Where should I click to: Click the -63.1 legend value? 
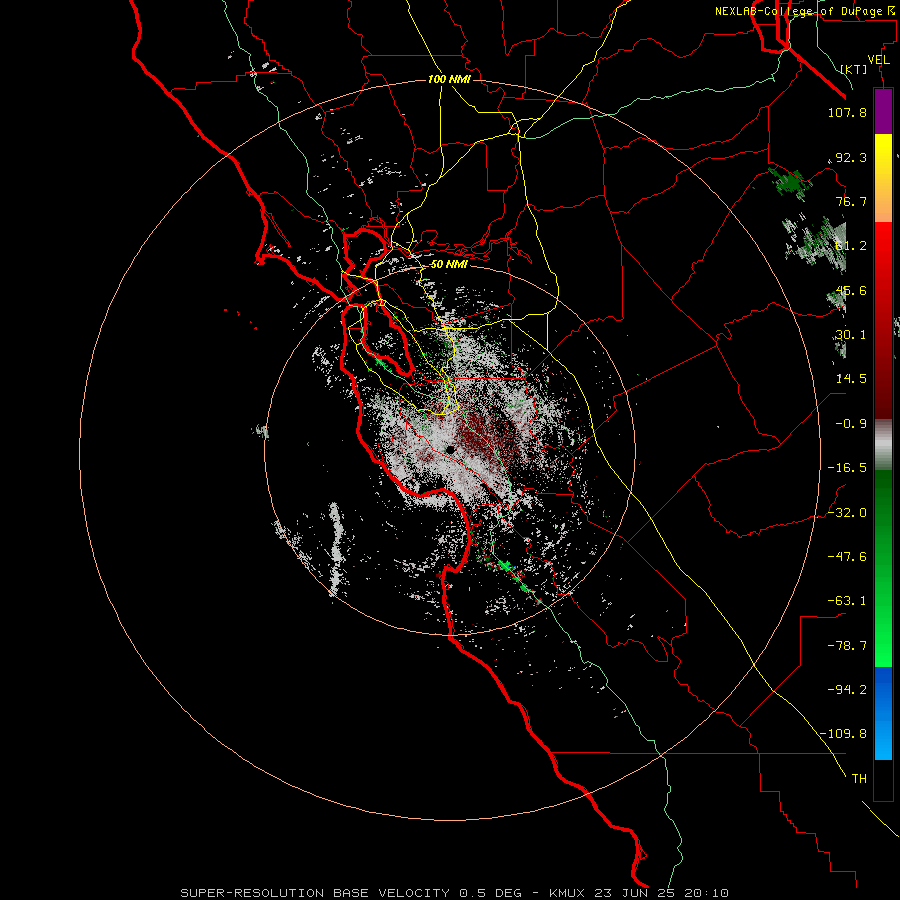click(847, 601)
